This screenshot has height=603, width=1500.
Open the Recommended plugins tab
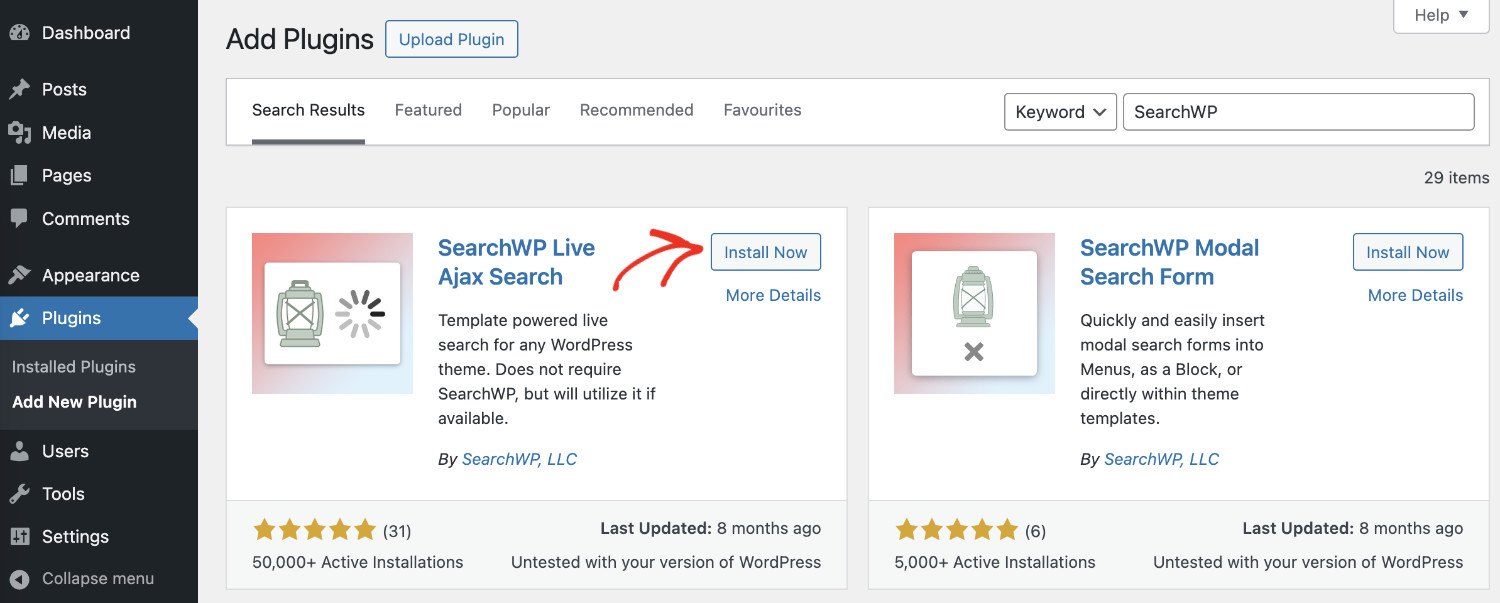636,110
